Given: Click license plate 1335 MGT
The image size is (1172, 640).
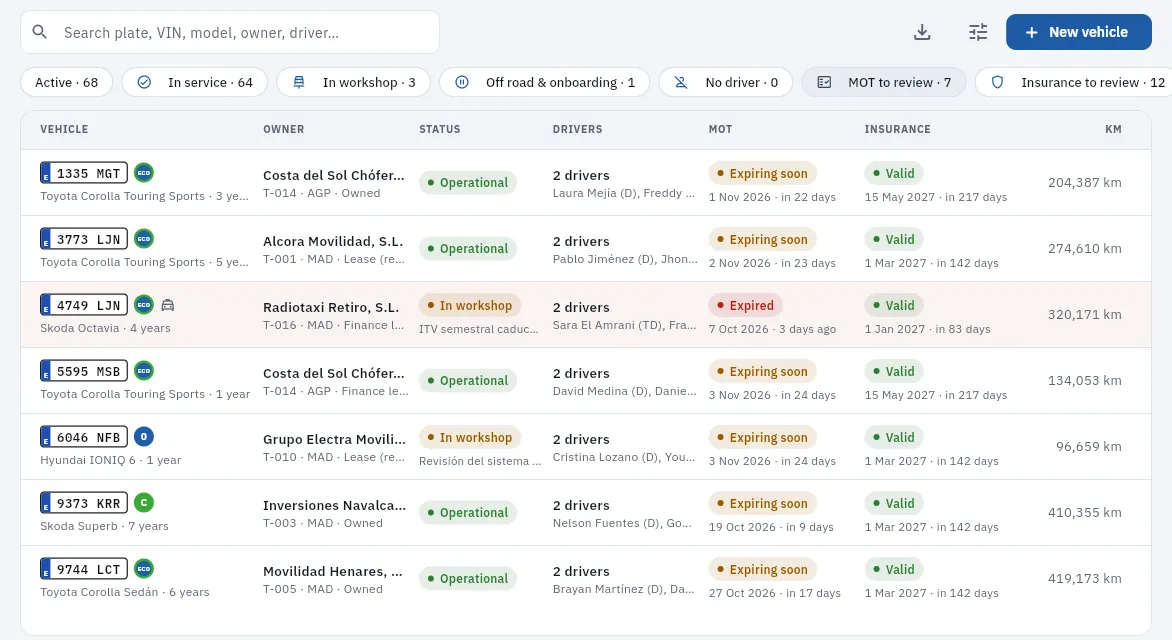Looking at the screenshot, I should pos(84,173).
